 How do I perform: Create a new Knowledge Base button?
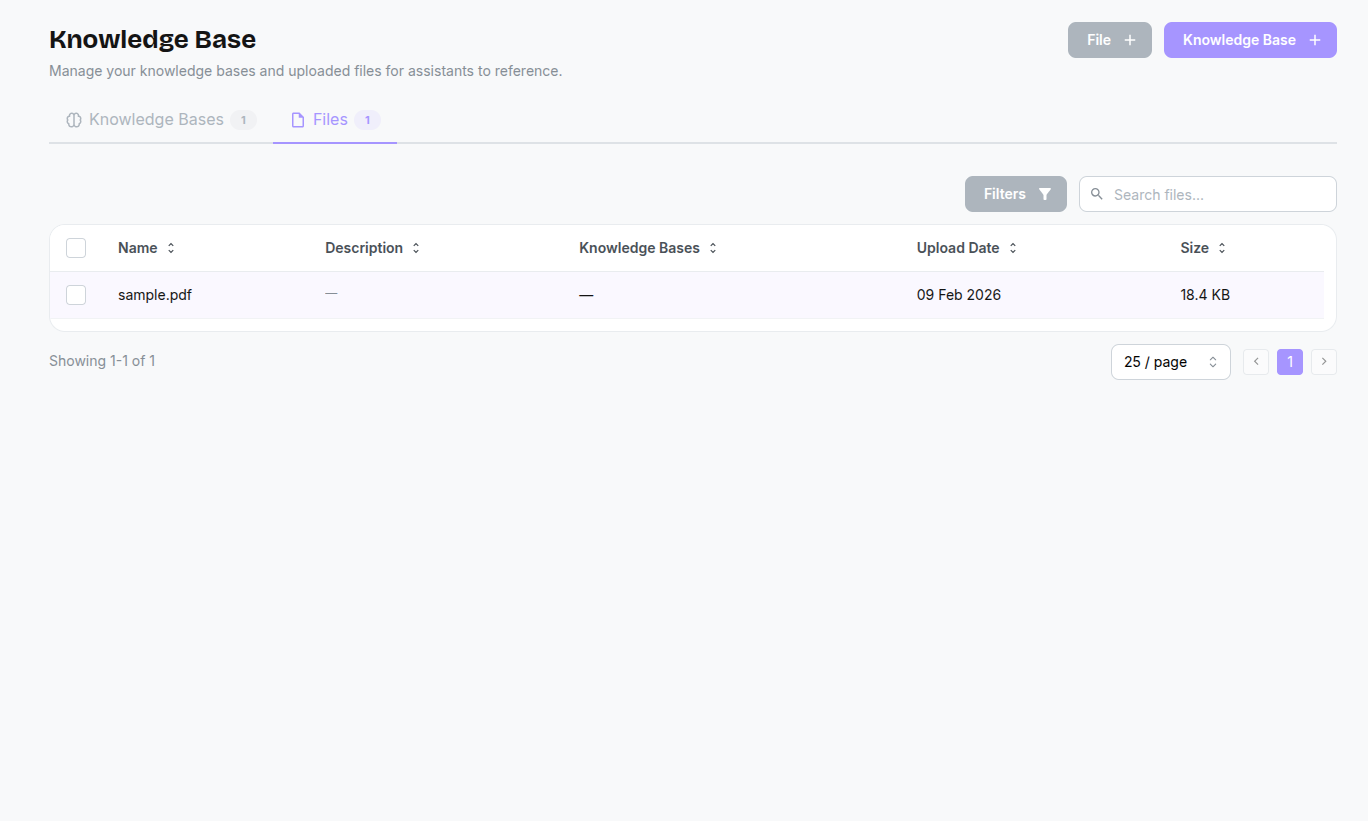[x=1250, y=40]
